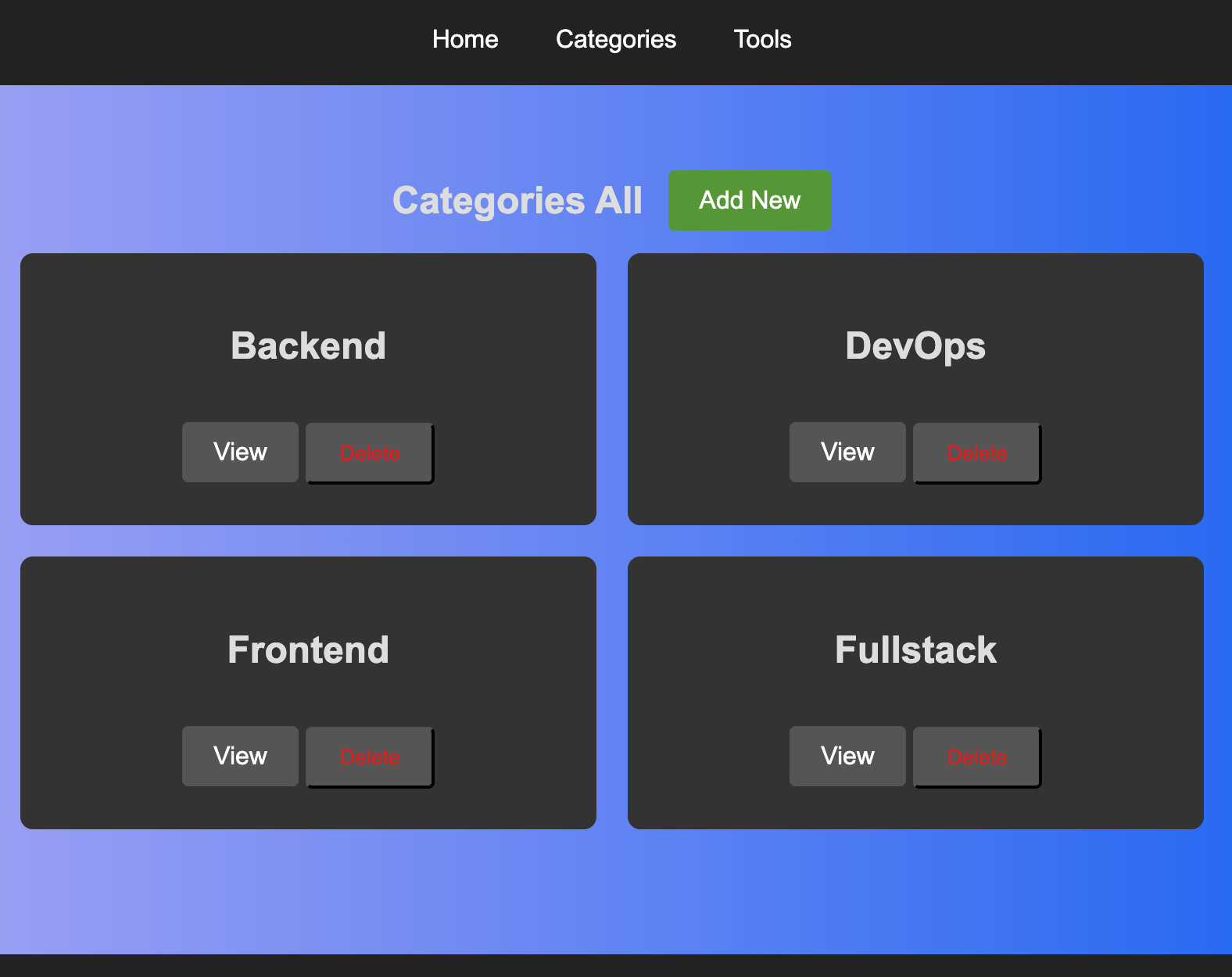Click empty space left of Home in navbar
The height and width of the screenshot is (977, 1232).
click(195, 41)
